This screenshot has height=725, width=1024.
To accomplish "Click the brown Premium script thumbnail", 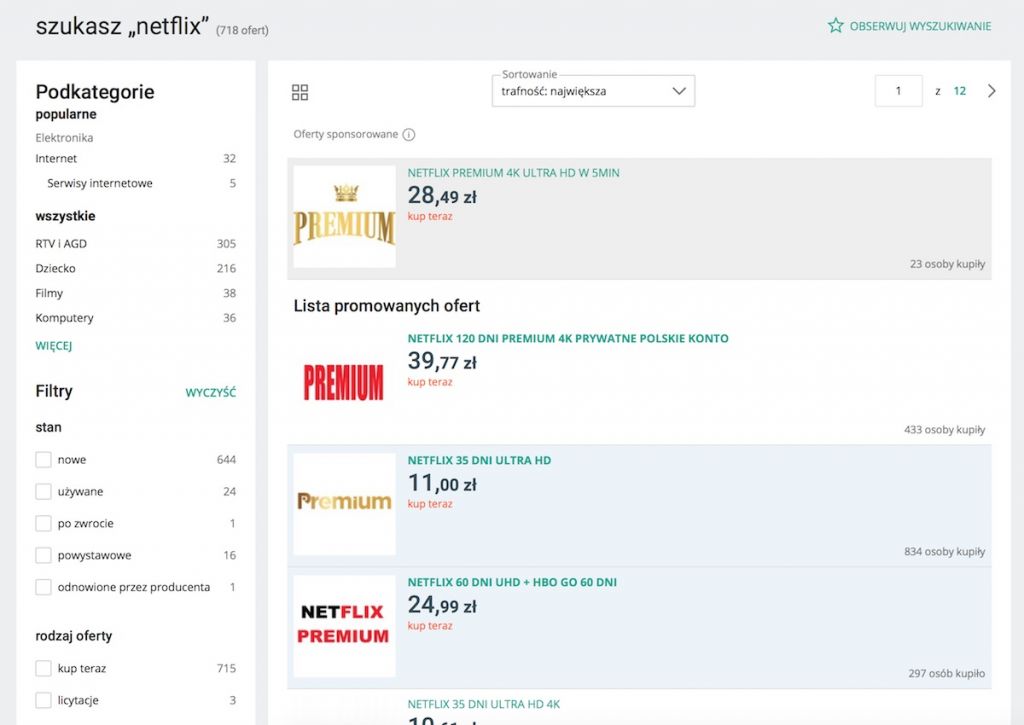I will point(344,504).
